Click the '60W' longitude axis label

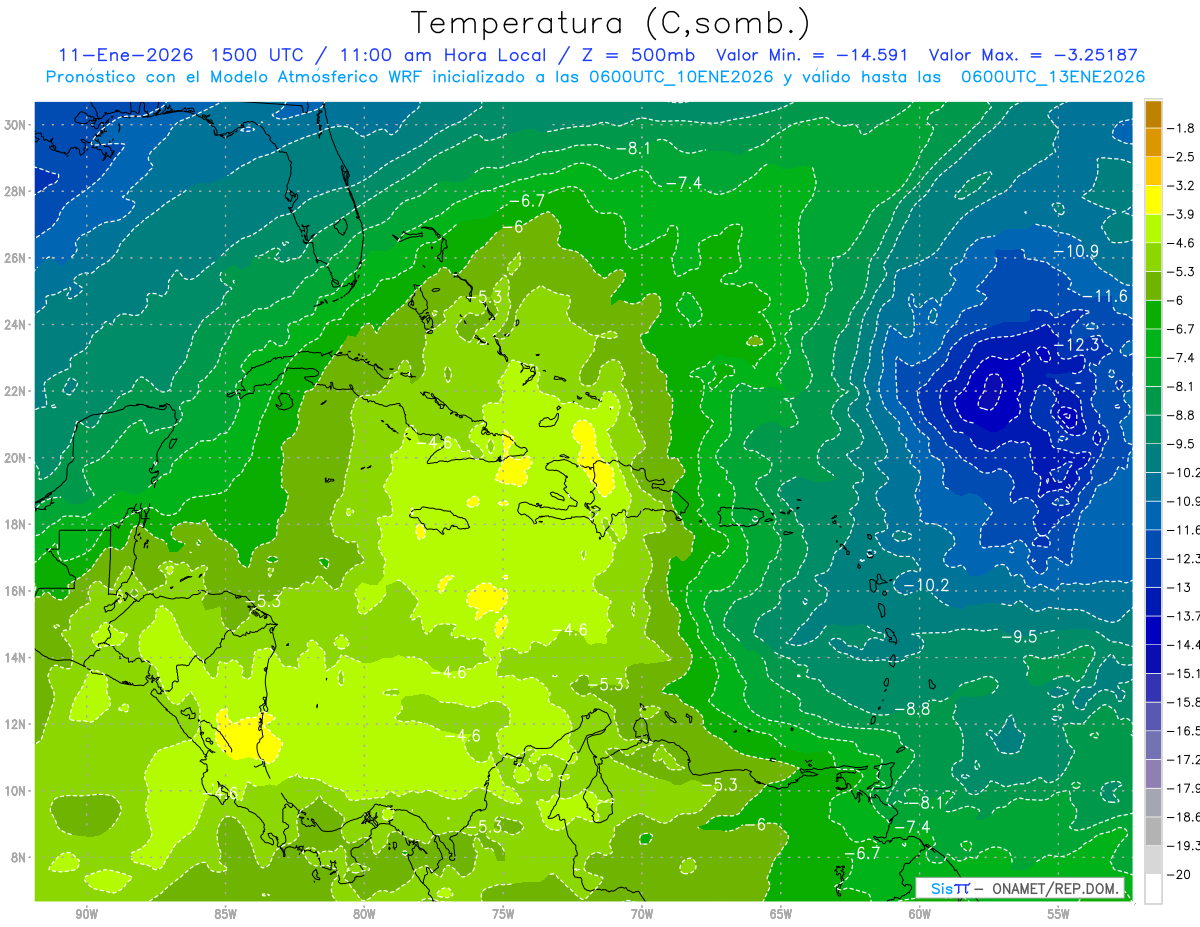[x=920, y=914]
